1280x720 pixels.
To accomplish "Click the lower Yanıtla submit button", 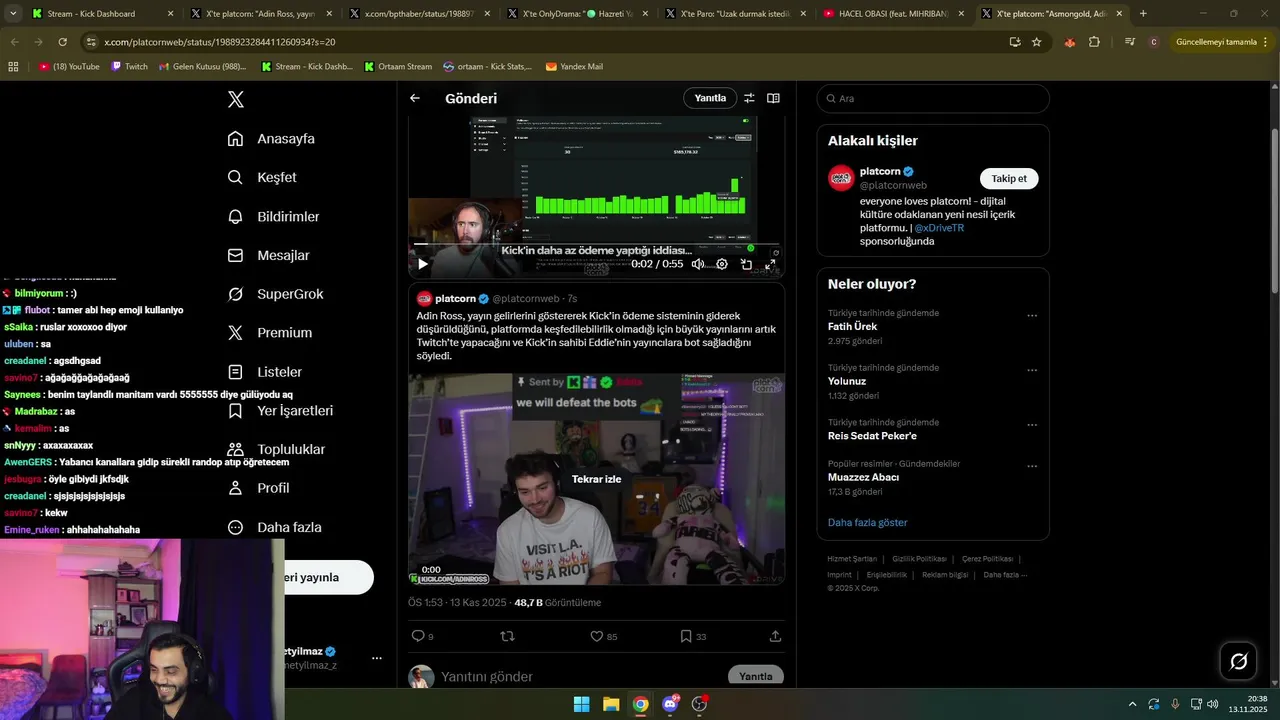I will click(x=755, y=676).
